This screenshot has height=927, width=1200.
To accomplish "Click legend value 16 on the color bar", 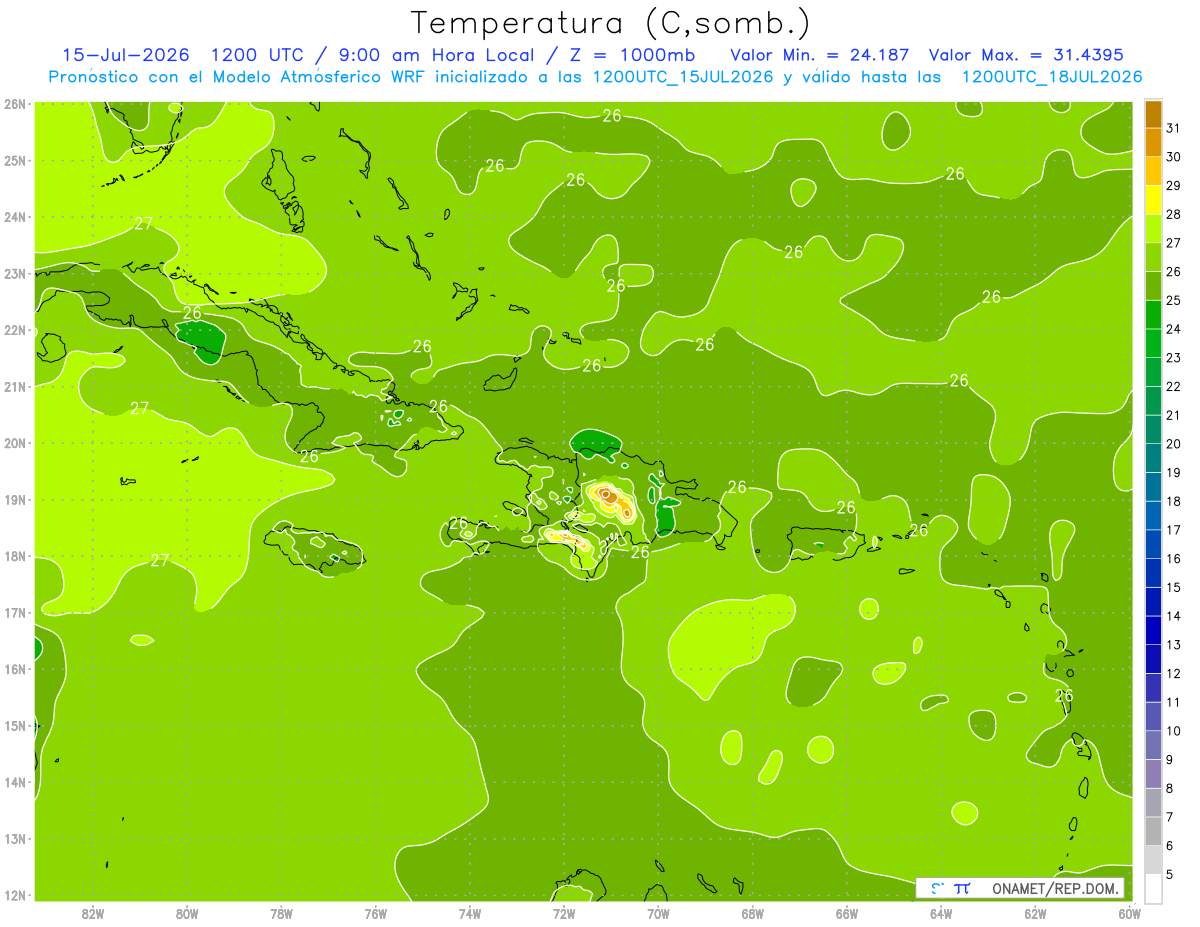I will point(1174,558).
